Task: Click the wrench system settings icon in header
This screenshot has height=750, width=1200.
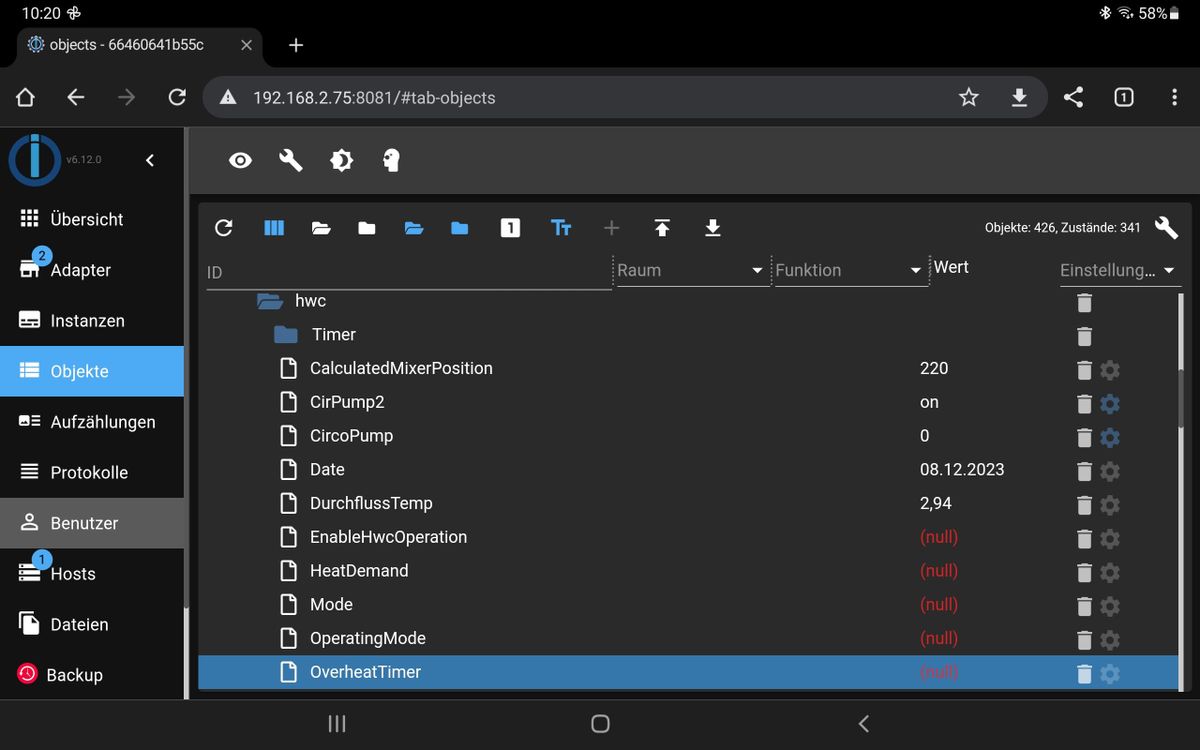Action: pyautogui.click(x=291, y=160)
